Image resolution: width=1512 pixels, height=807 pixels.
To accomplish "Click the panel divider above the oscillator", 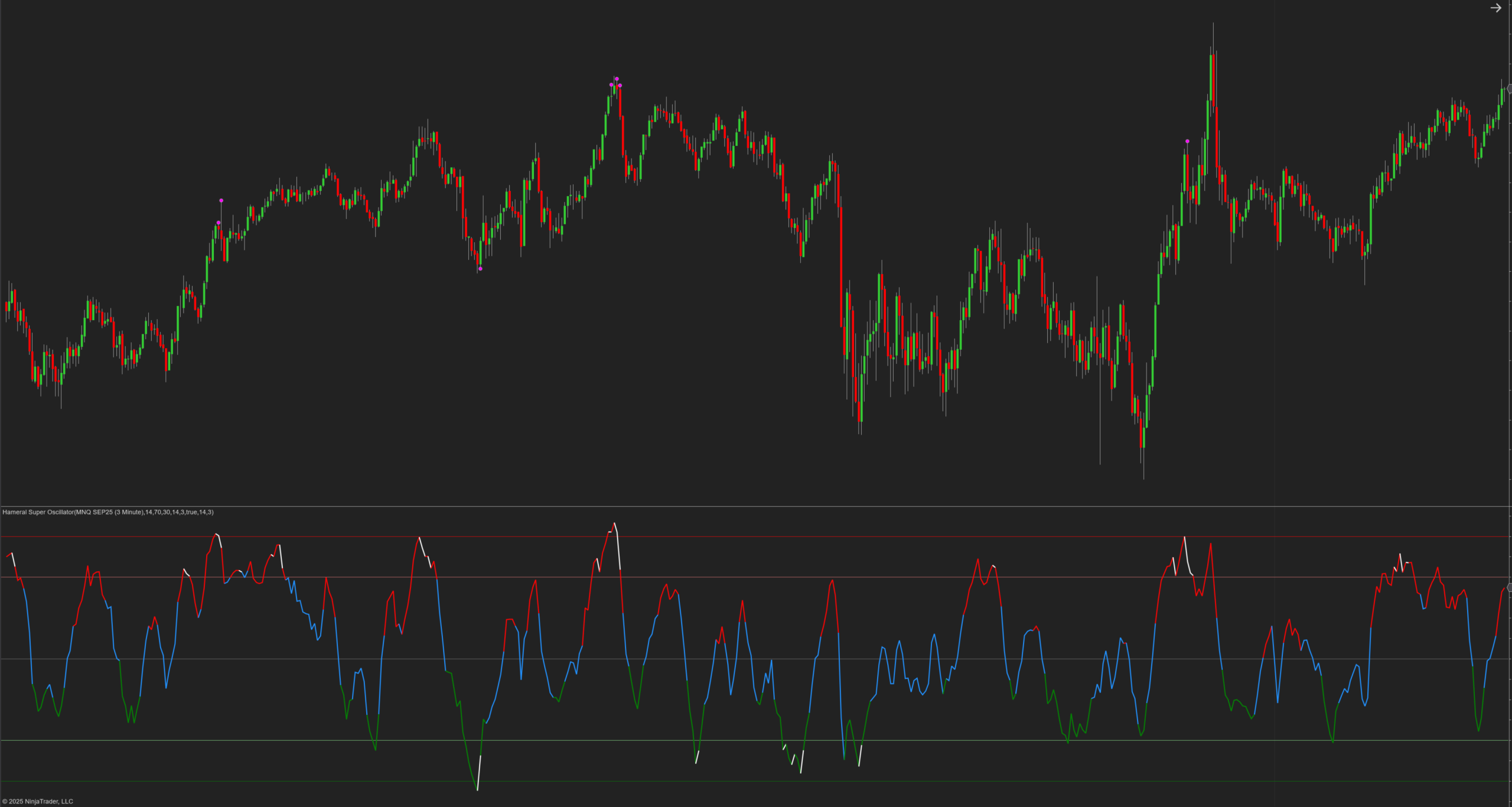I will (756, 506).
